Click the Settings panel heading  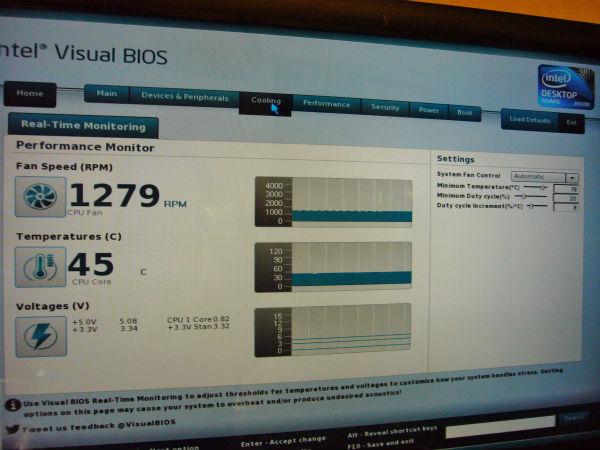tap(455, 159)
